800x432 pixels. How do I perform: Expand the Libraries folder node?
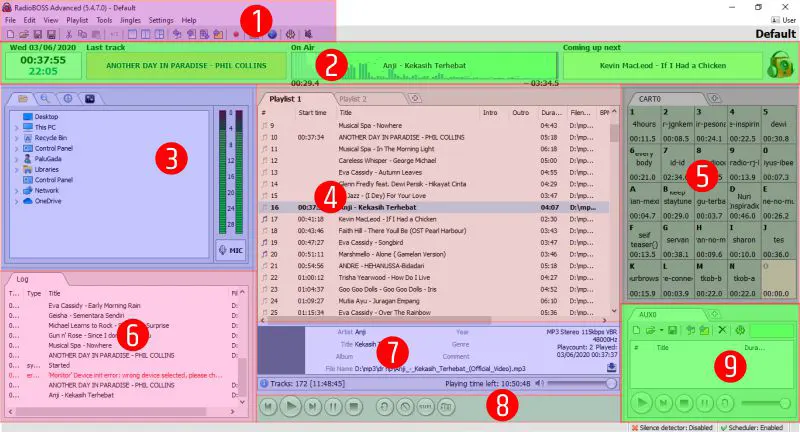(15, 170)
